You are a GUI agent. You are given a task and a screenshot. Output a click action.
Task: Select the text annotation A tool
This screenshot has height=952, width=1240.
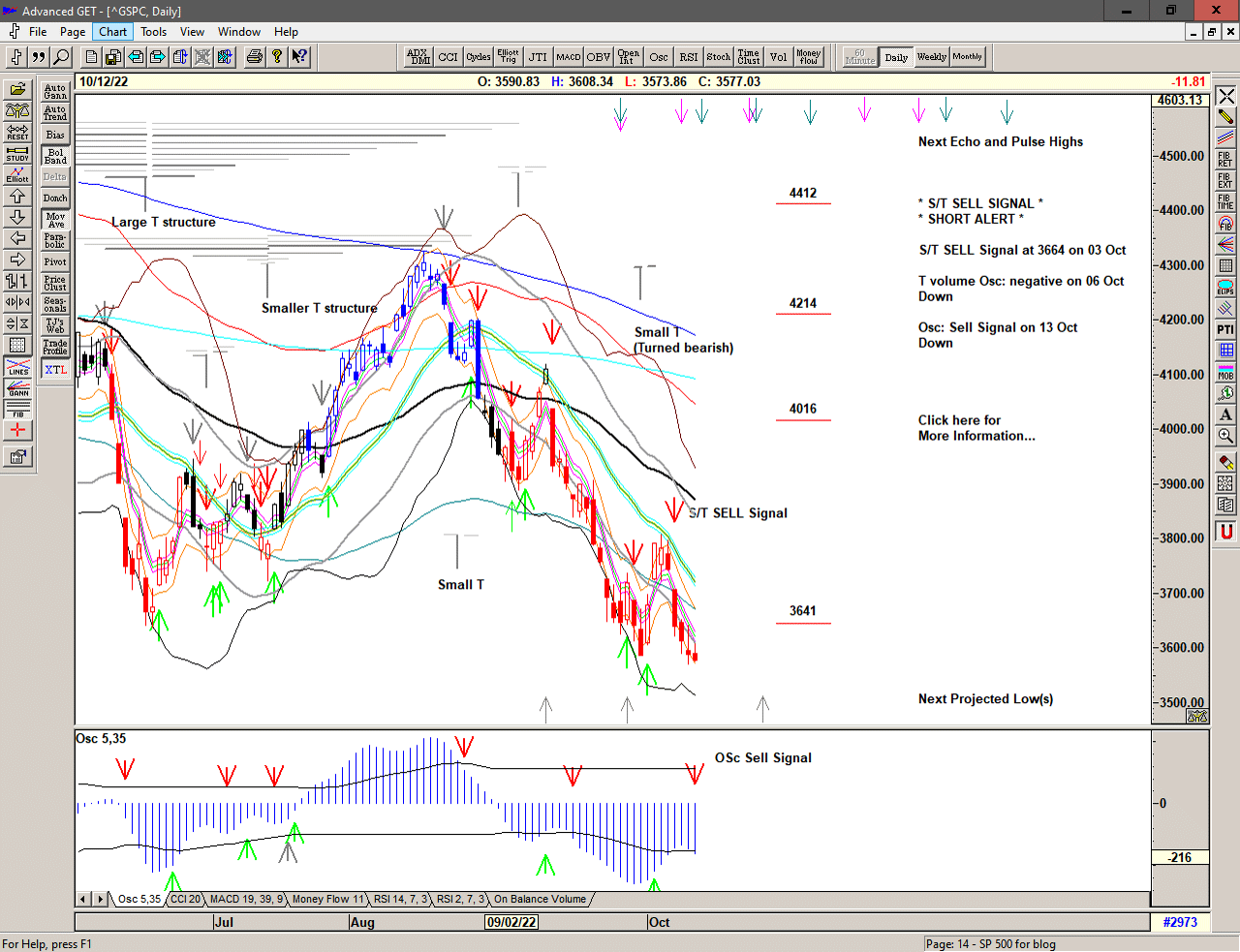coord(1225,415)
